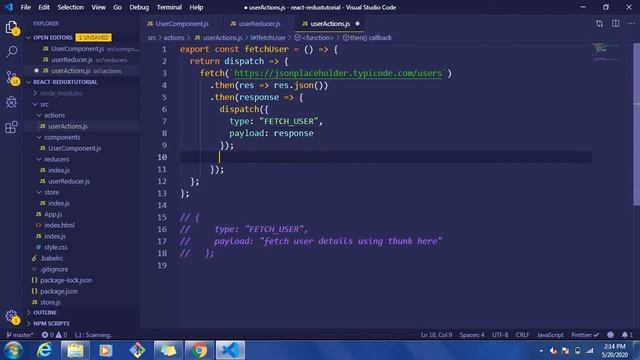Click the fetchUser breadcrumb item
640x360 pixels.
(x=268, y=38)
